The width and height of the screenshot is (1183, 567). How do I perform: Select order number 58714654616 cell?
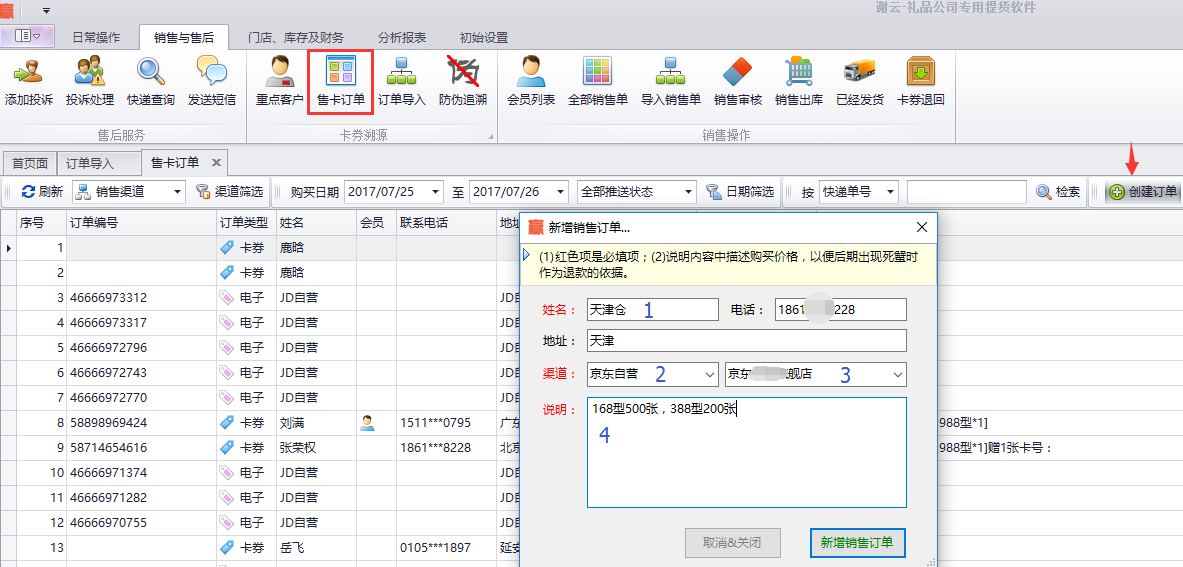click(x=142, y=448)
